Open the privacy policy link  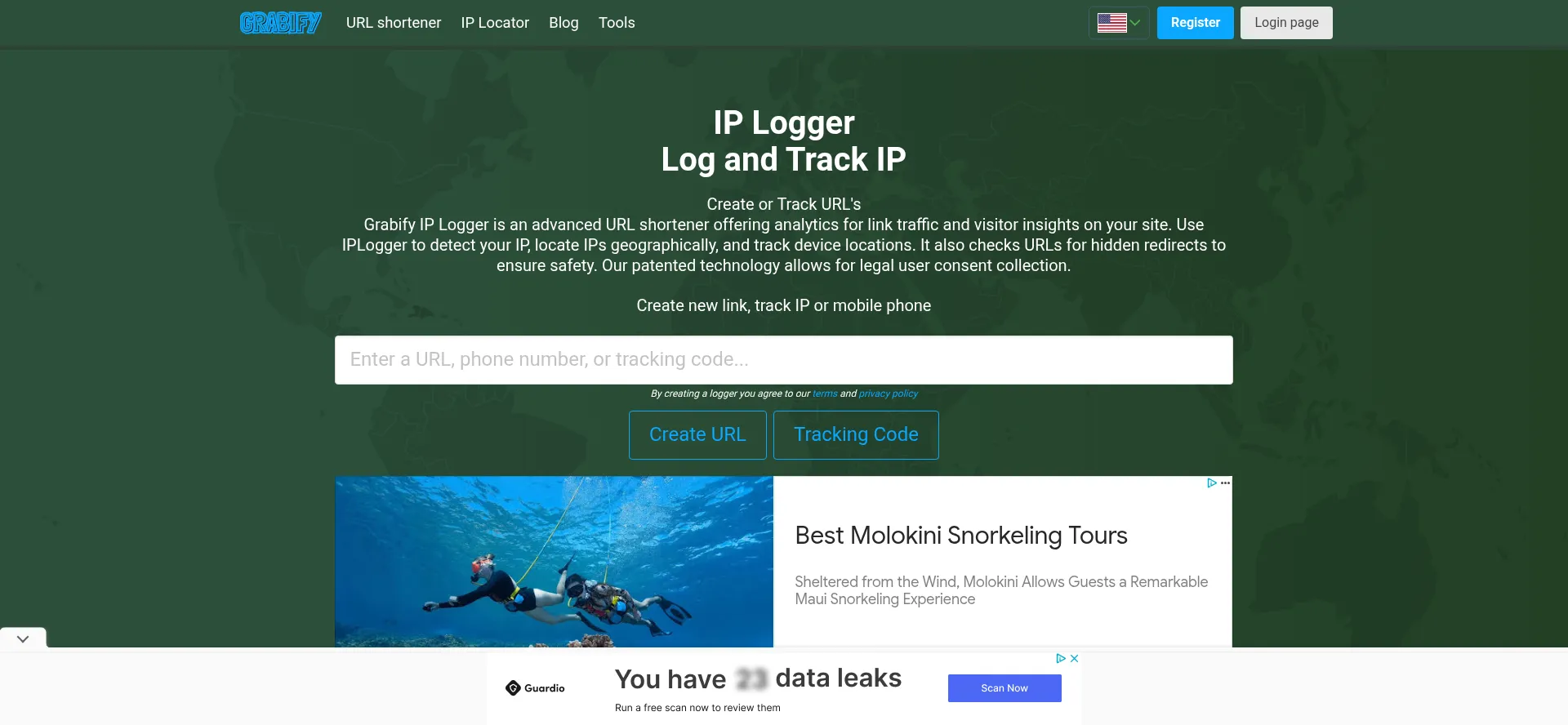coord(889,394)
